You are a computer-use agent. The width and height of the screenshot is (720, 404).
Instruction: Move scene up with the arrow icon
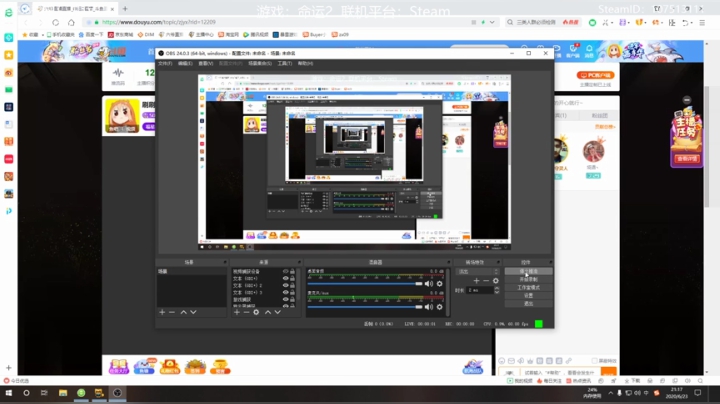(184, 312)
